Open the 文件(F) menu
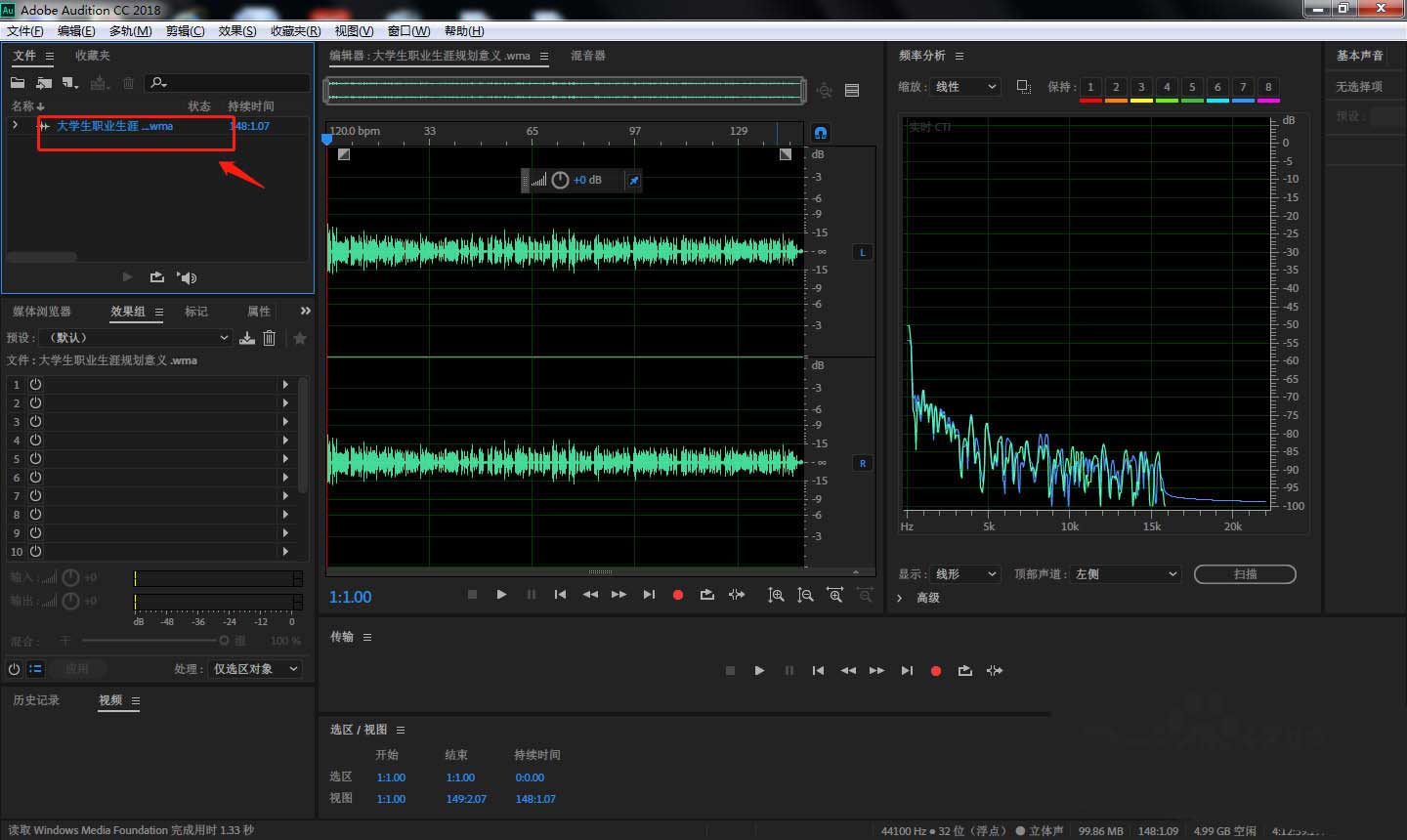 point(25,31)
